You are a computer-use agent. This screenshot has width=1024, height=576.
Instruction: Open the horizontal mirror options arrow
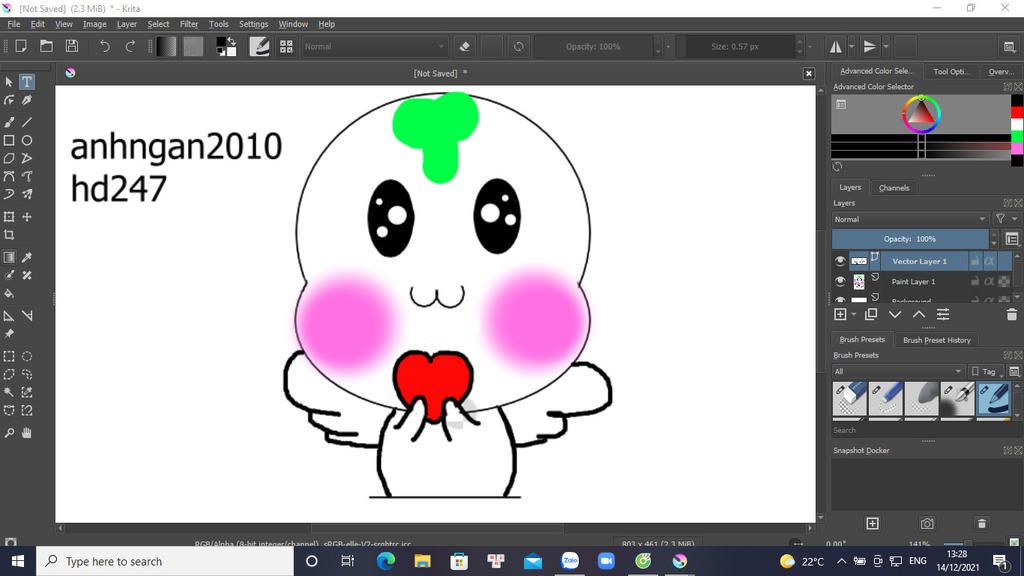tap(852, 46)
